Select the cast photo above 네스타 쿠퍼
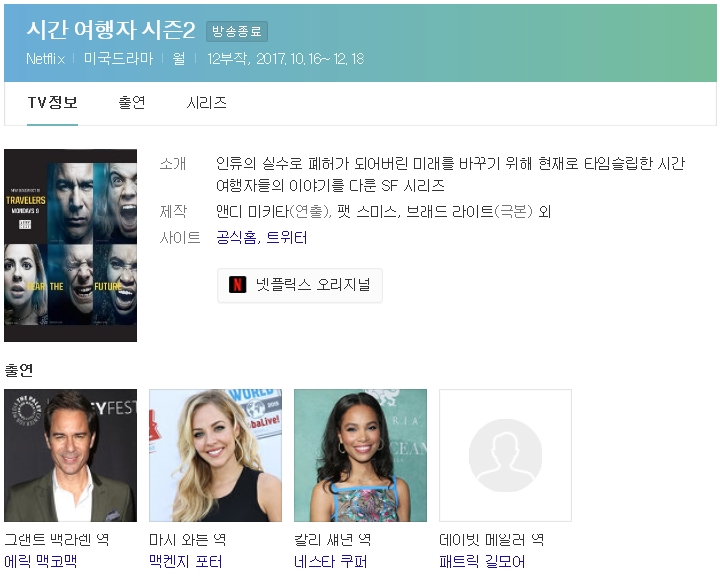The width and height of the screenshot is (720, 577). point(360,455)
